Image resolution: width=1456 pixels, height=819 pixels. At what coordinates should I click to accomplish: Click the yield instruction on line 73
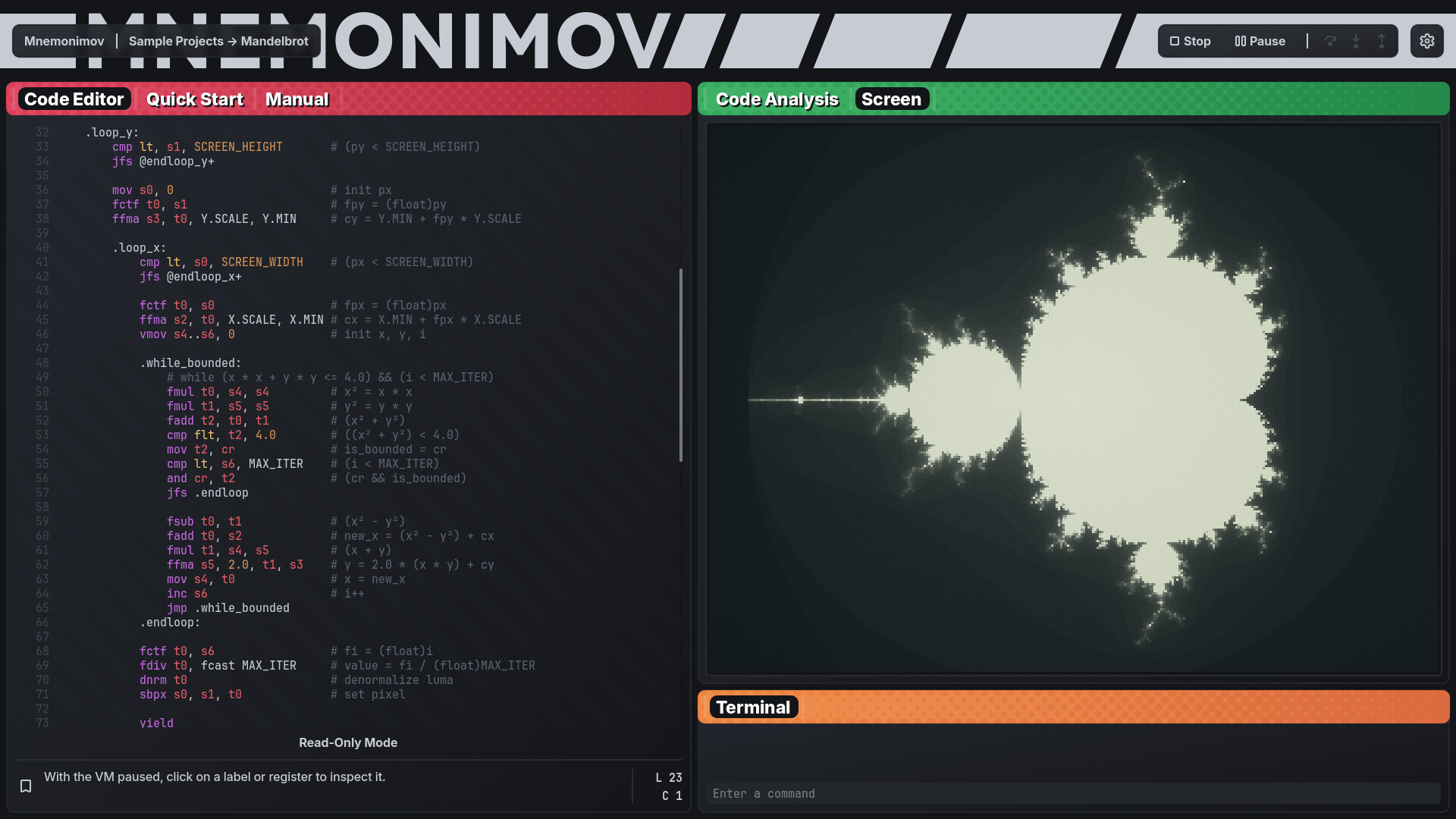coord(156,723)
